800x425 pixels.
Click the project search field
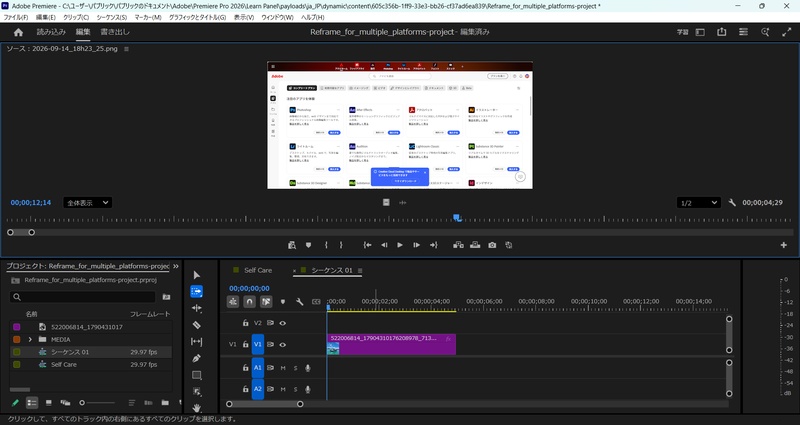[83, 296]
